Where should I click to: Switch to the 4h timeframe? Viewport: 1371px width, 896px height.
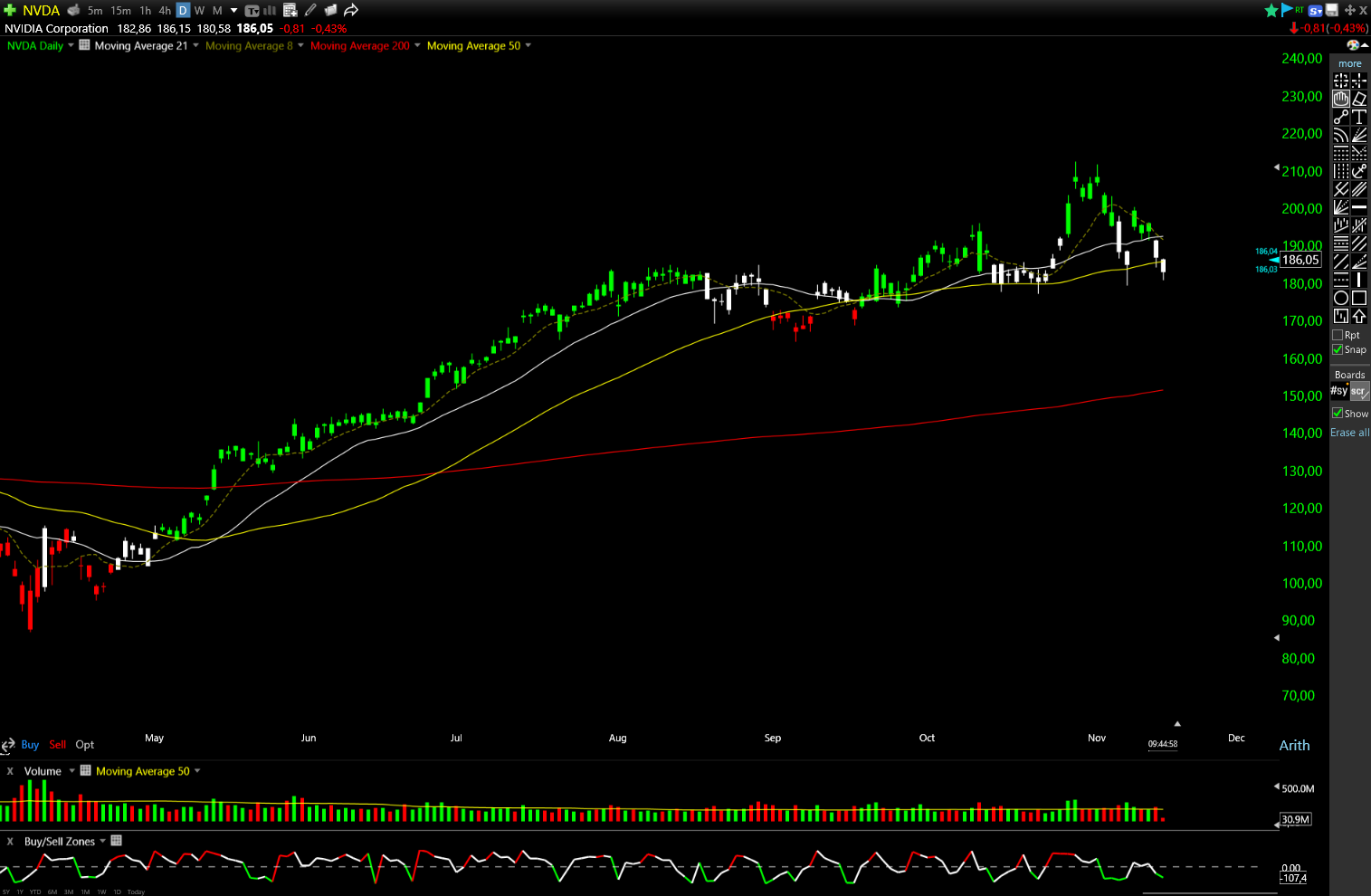pyautogui.click(x=165, y=11)
